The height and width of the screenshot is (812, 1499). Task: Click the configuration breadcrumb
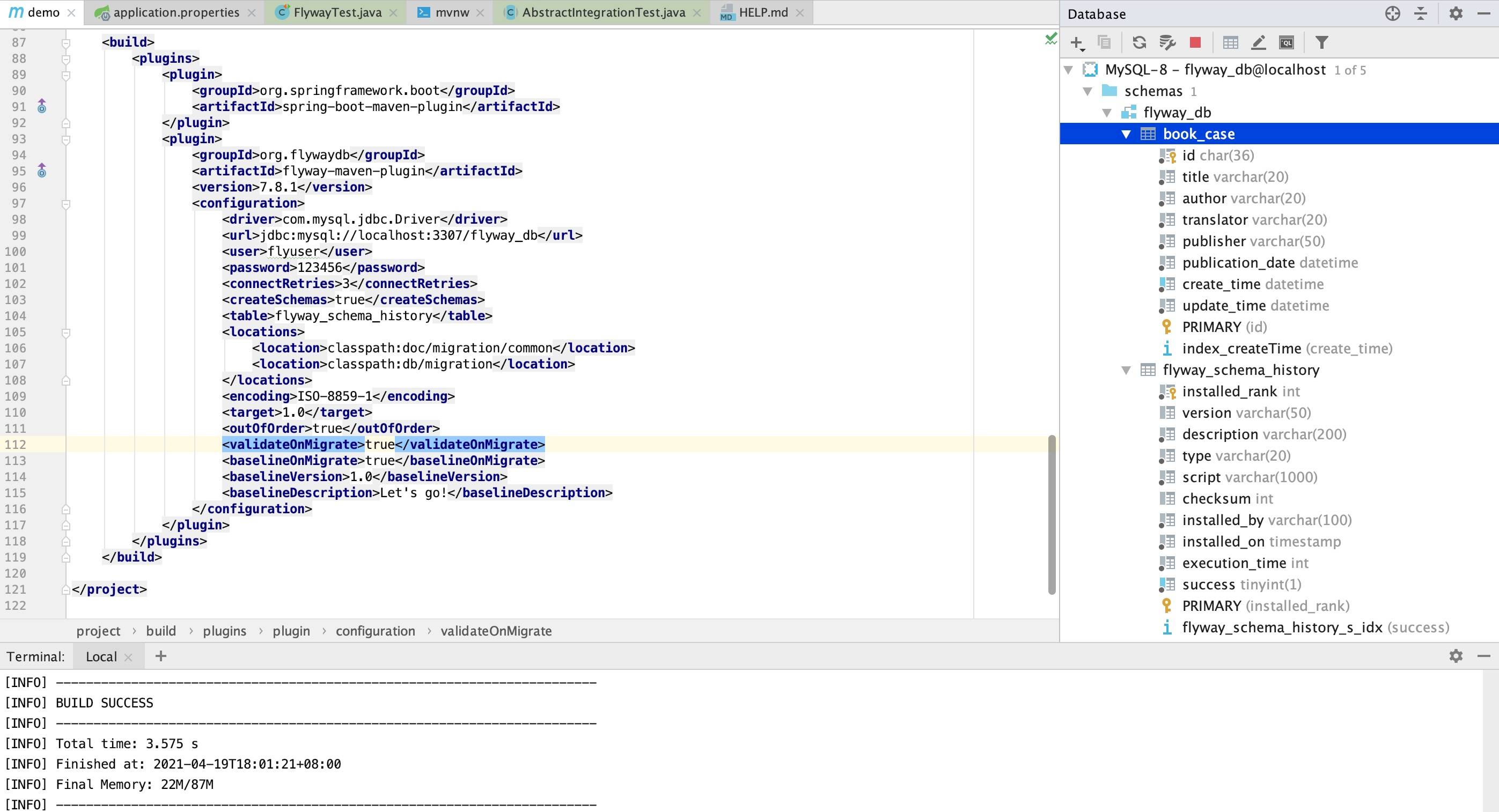pyautogui.click(x=376, y=631)
